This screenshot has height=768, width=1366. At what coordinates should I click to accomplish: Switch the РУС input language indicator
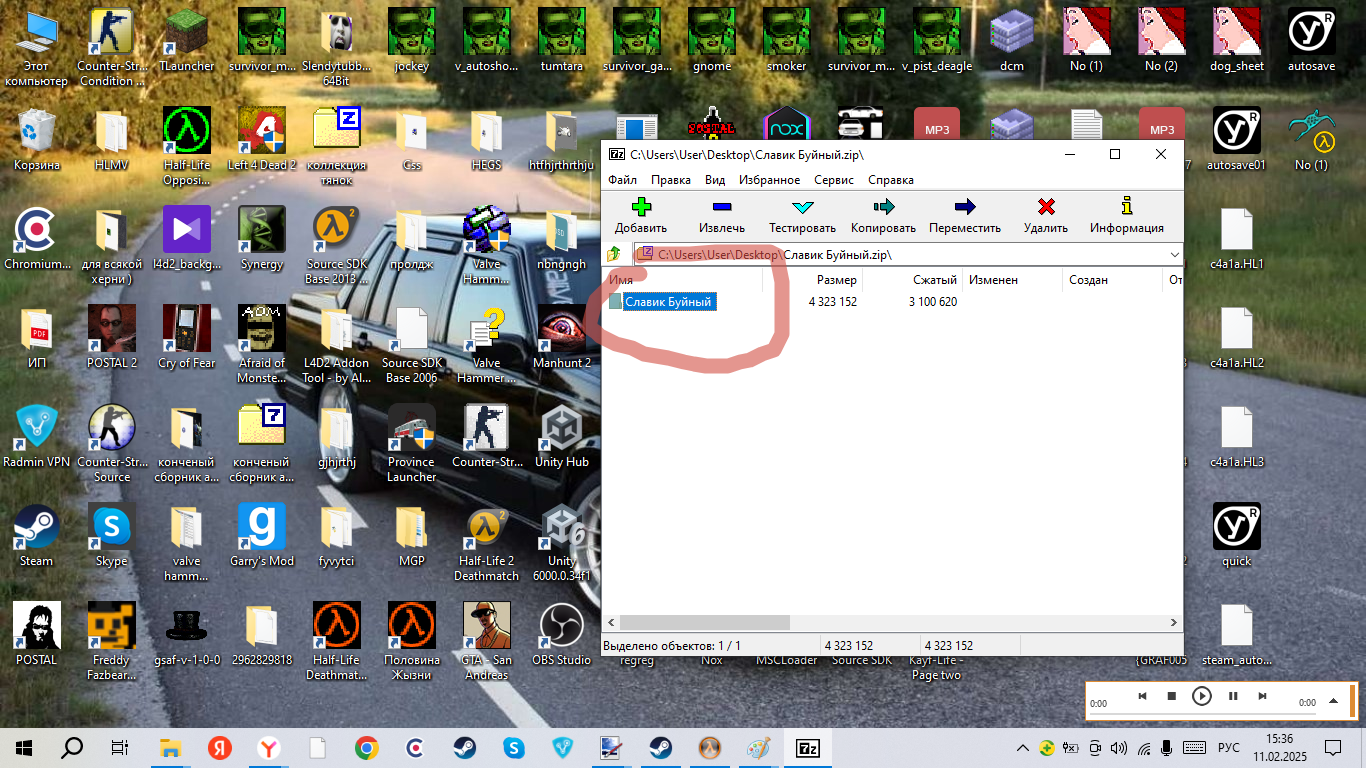click(x=1228, y=748)
